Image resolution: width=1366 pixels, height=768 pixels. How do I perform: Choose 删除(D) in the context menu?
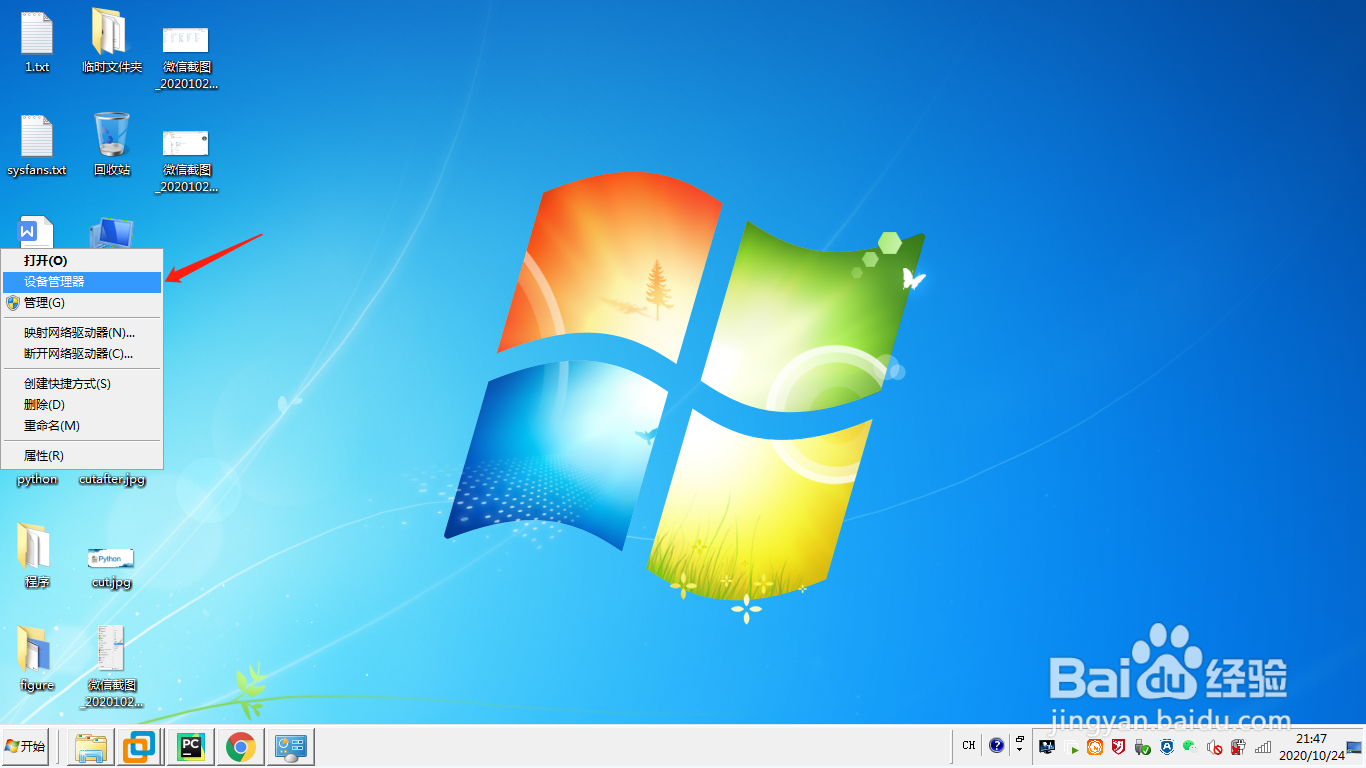point(82,405)
